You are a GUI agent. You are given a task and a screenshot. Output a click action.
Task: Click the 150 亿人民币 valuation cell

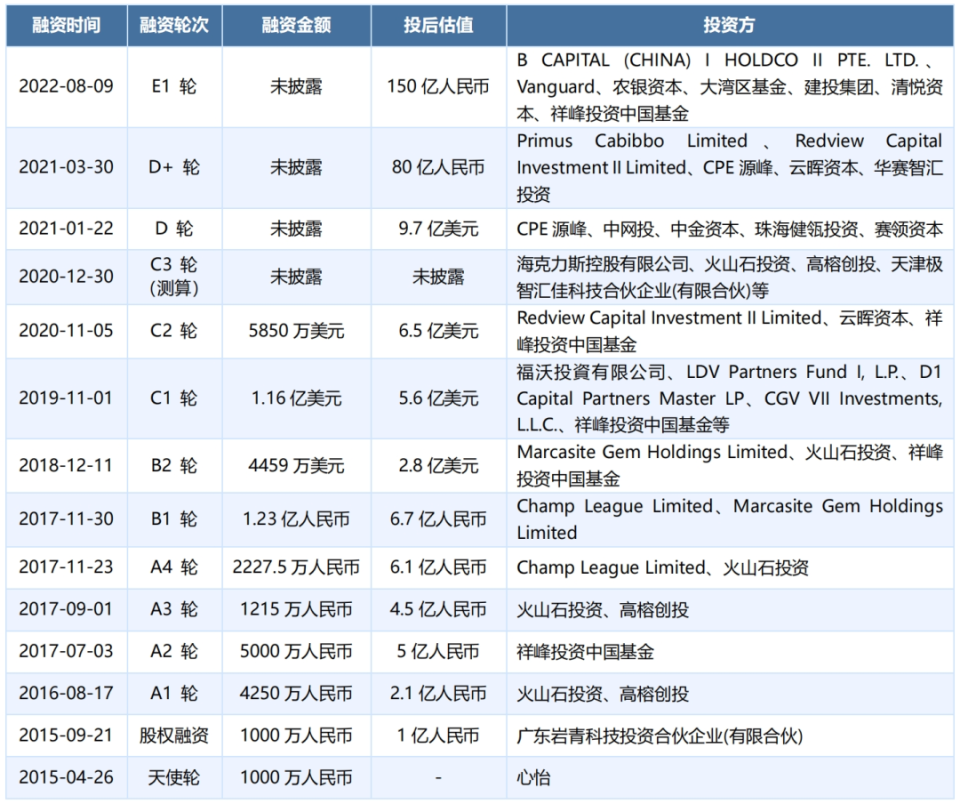[438, 87]
